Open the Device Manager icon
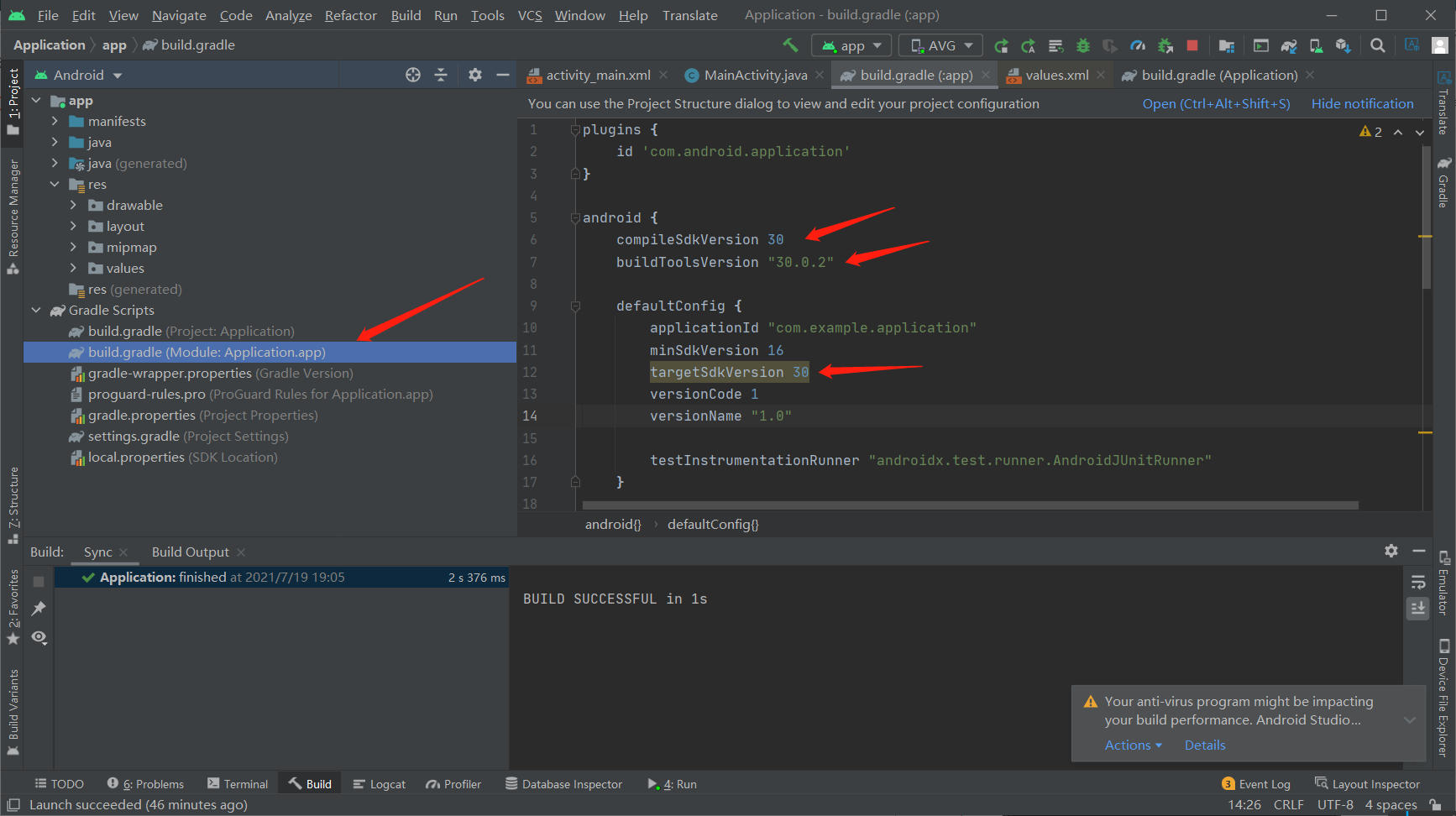The image size is (1456, 816). point(1316,44)
